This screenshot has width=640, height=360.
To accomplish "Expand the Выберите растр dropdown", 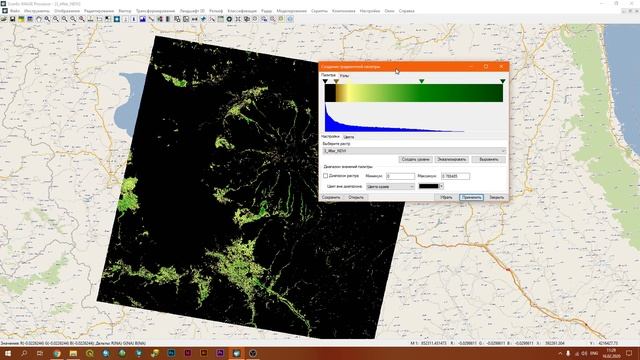I will click(414, 151).
